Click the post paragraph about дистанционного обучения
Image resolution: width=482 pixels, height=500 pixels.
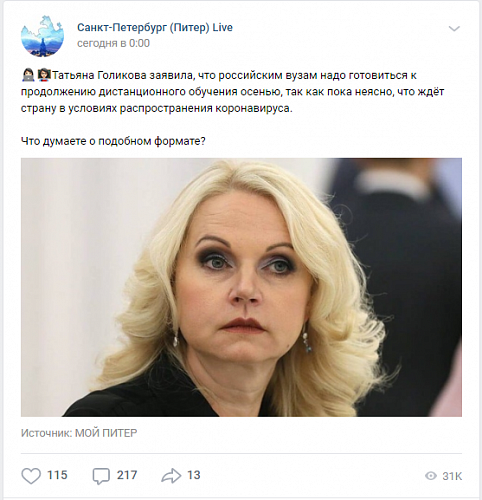click(x=233, y=92)
